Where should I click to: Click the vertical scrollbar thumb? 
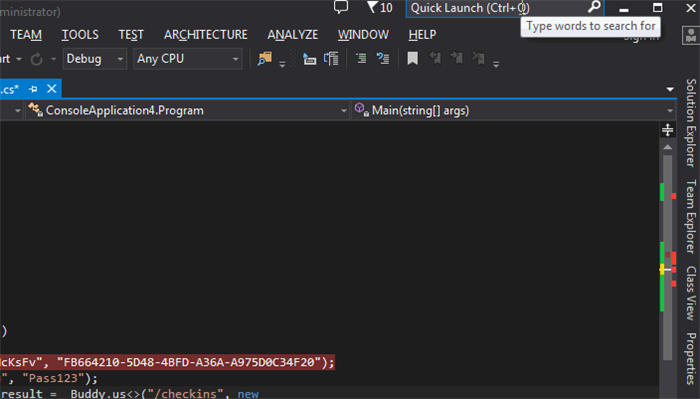click(x=667, y=258)
